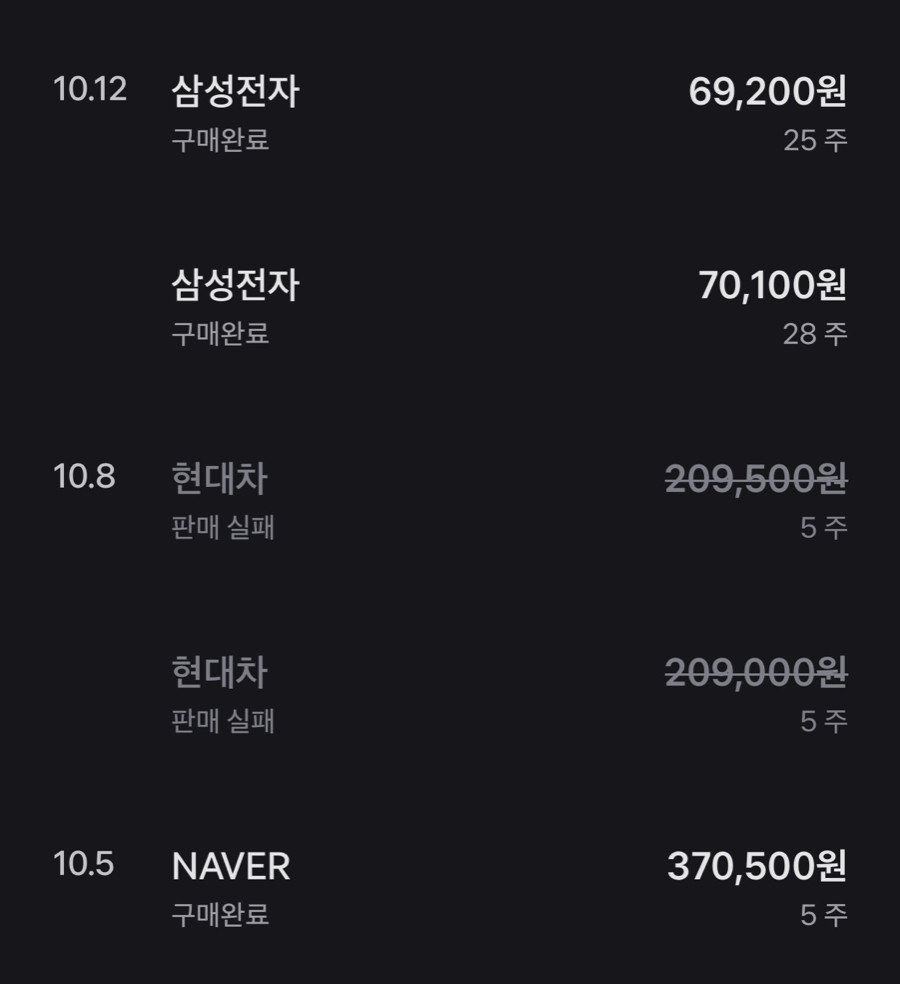Open the NAVER 370,500원 purchase entry
Viewport: 900px width, 984px height.
[x=450, y=890]
